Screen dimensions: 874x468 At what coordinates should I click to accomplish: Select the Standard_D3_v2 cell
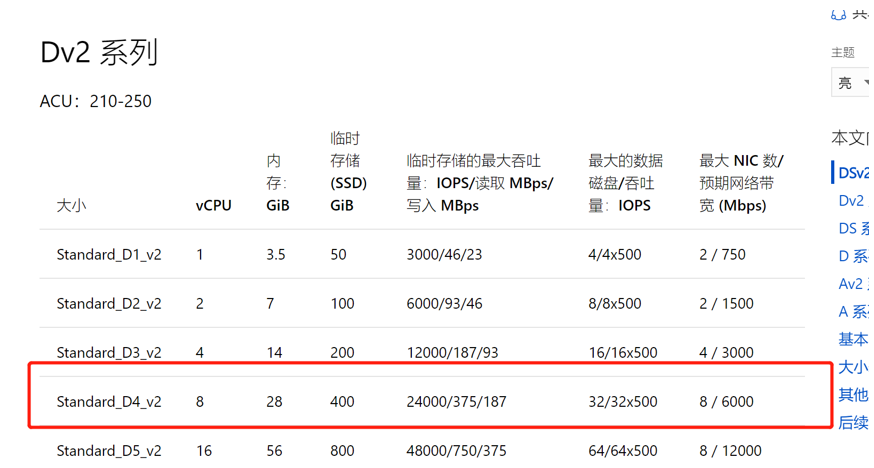pyautogui.click(x=109, y=353)
